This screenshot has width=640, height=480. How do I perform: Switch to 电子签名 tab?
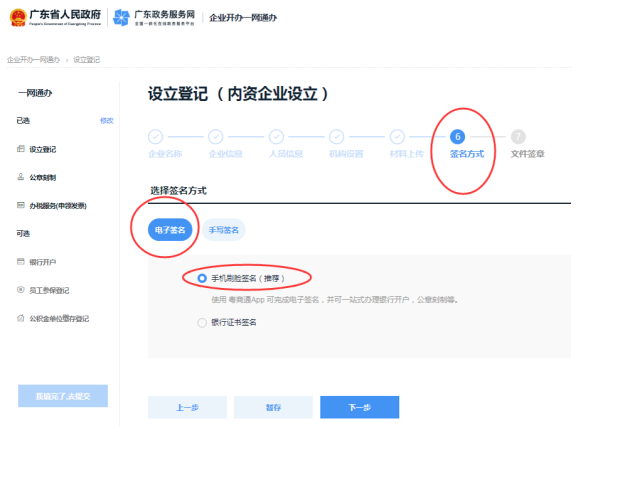coord(170,230)
